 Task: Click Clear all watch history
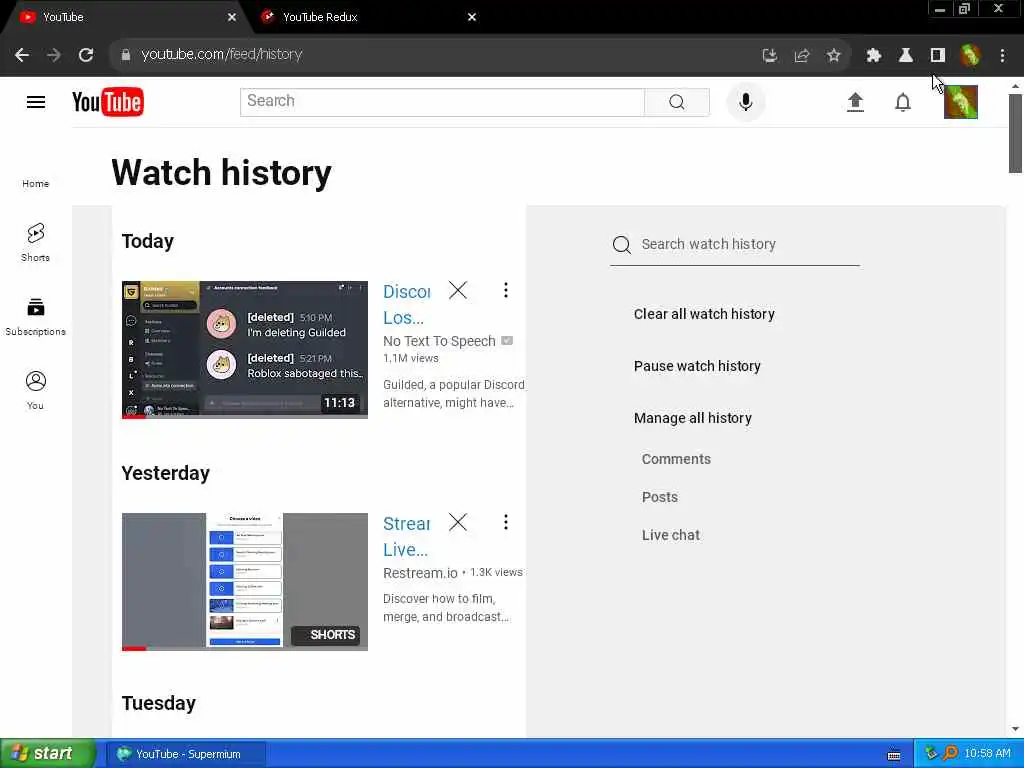pos(704,314)
